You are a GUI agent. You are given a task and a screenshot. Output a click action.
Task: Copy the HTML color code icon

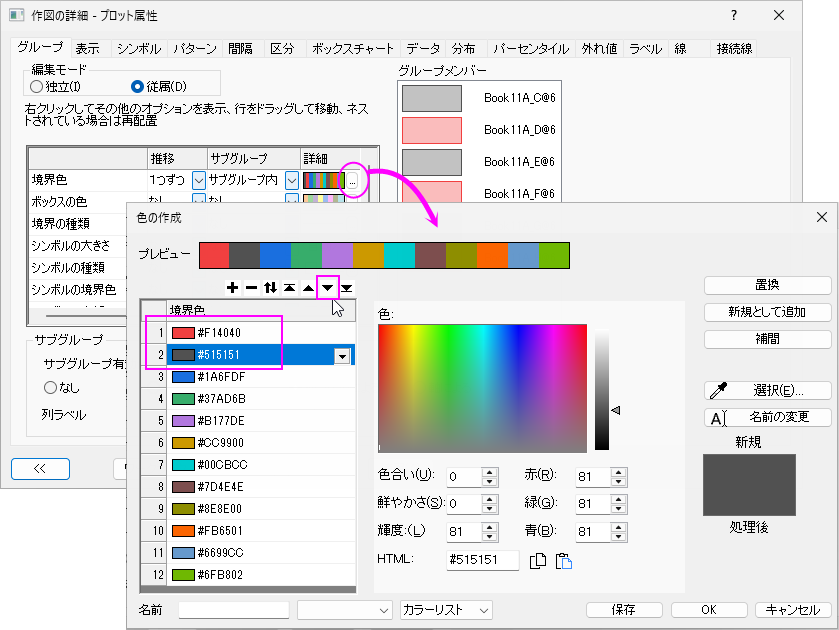(x=538, y=560)
